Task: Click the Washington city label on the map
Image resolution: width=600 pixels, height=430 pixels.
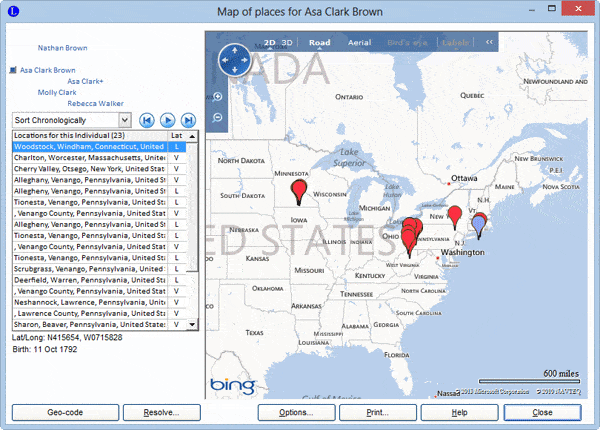Action: tap(462, 252)
